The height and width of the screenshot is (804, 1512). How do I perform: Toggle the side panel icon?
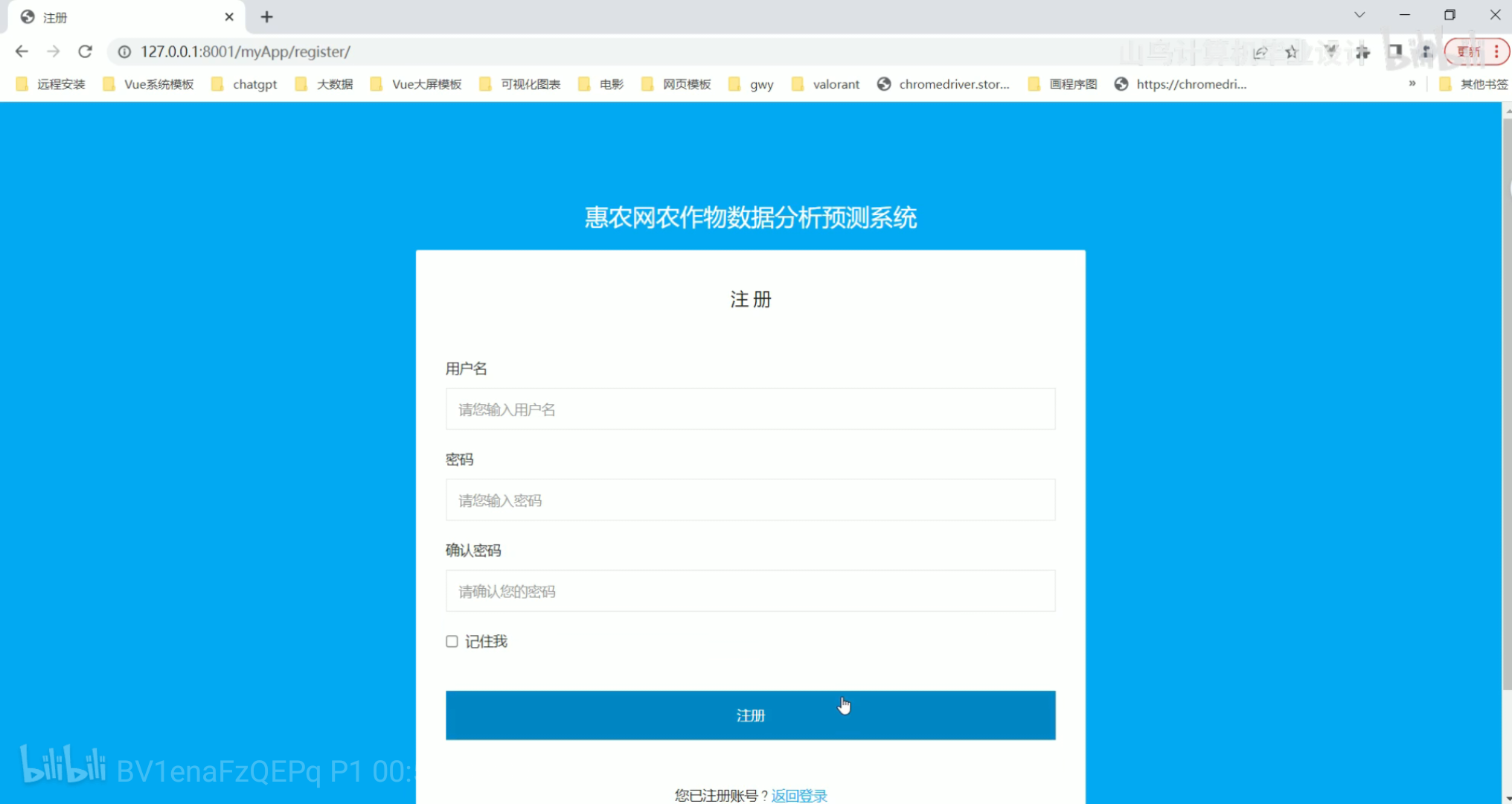(x=1394, y=51)
